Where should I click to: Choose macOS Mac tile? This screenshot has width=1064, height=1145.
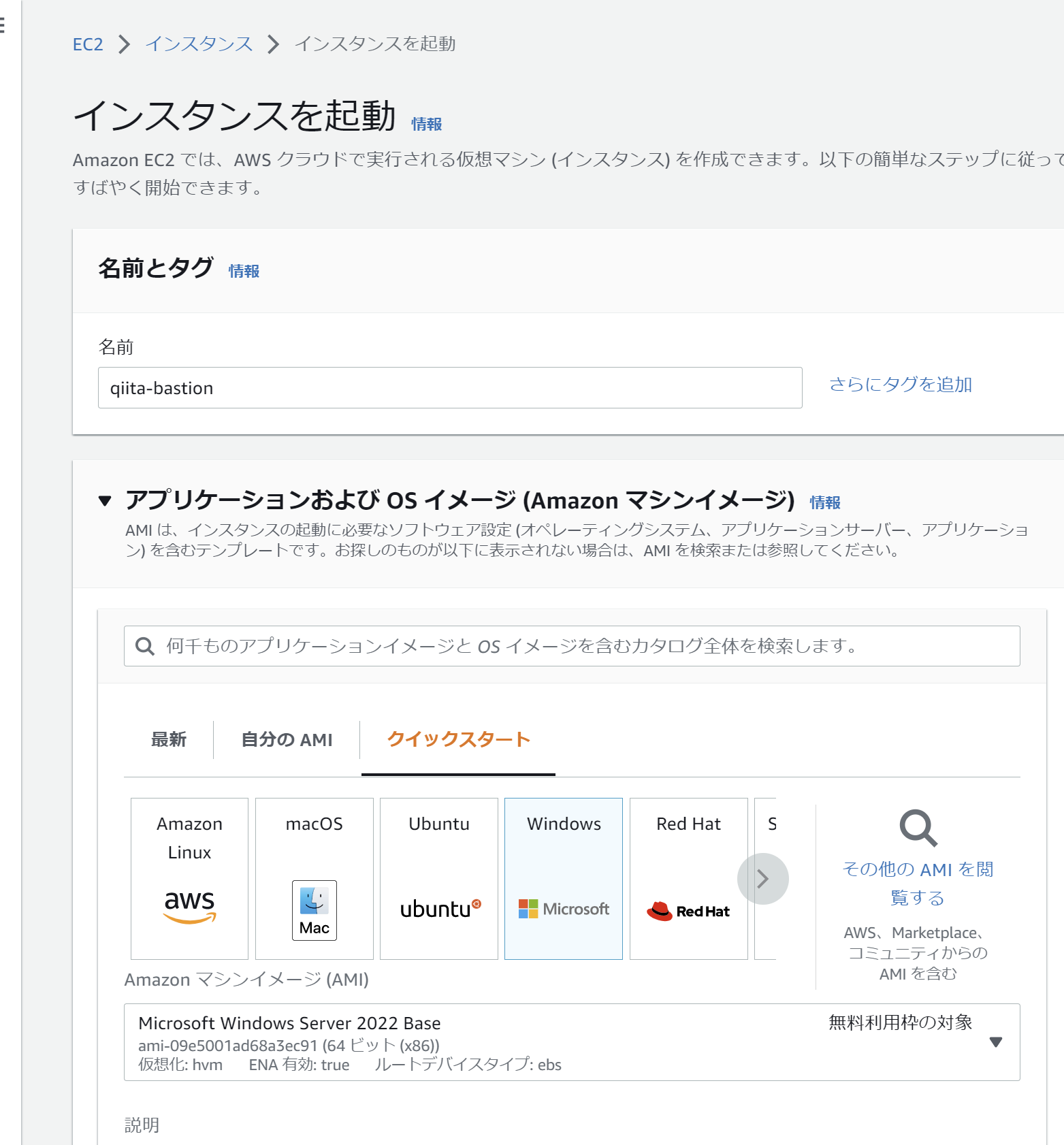tap(315, 879)
